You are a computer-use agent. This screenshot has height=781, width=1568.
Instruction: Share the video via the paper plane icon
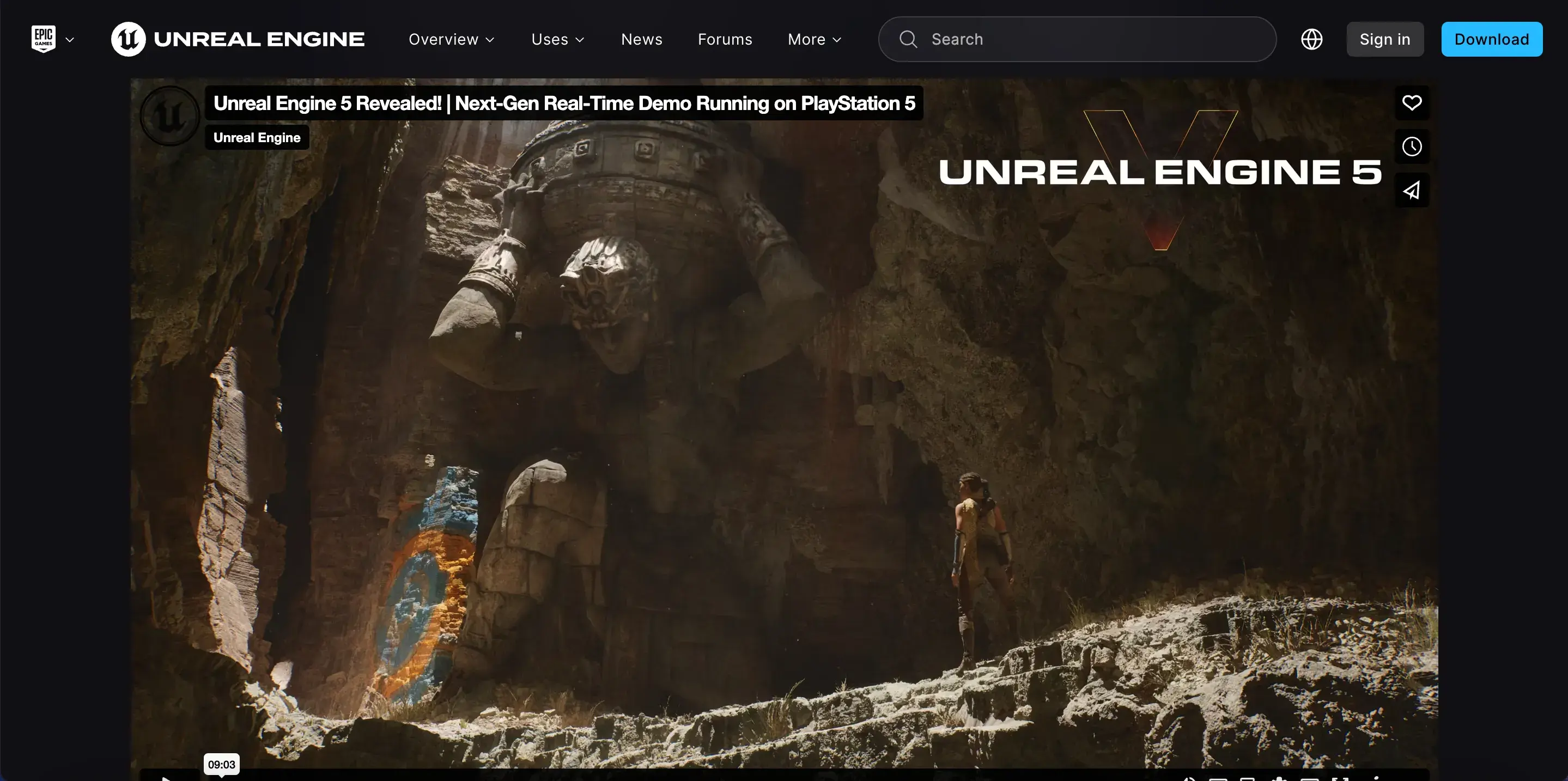tap(1412, 190)
